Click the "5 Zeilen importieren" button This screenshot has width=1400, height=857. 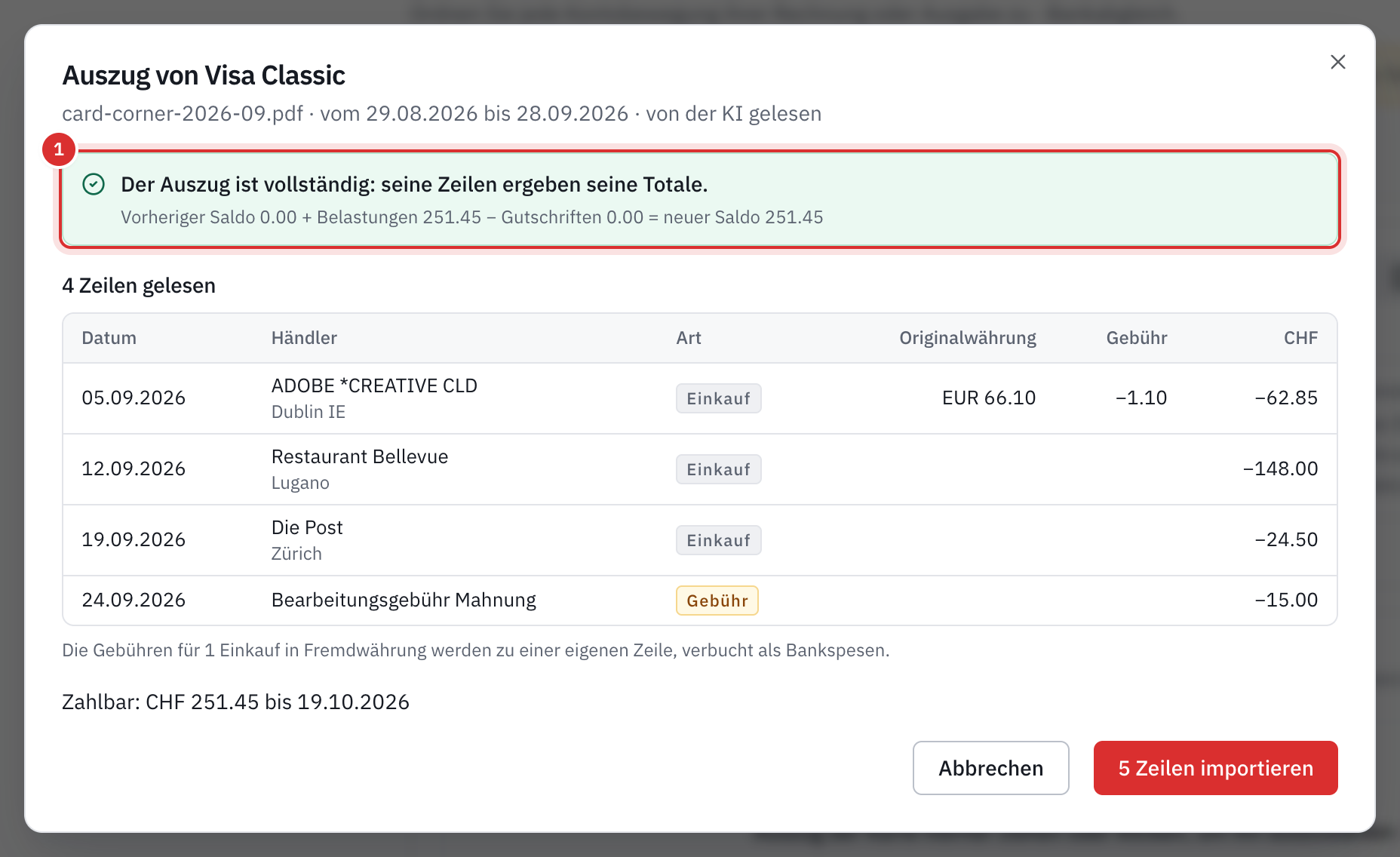(x=1215, y=768)
